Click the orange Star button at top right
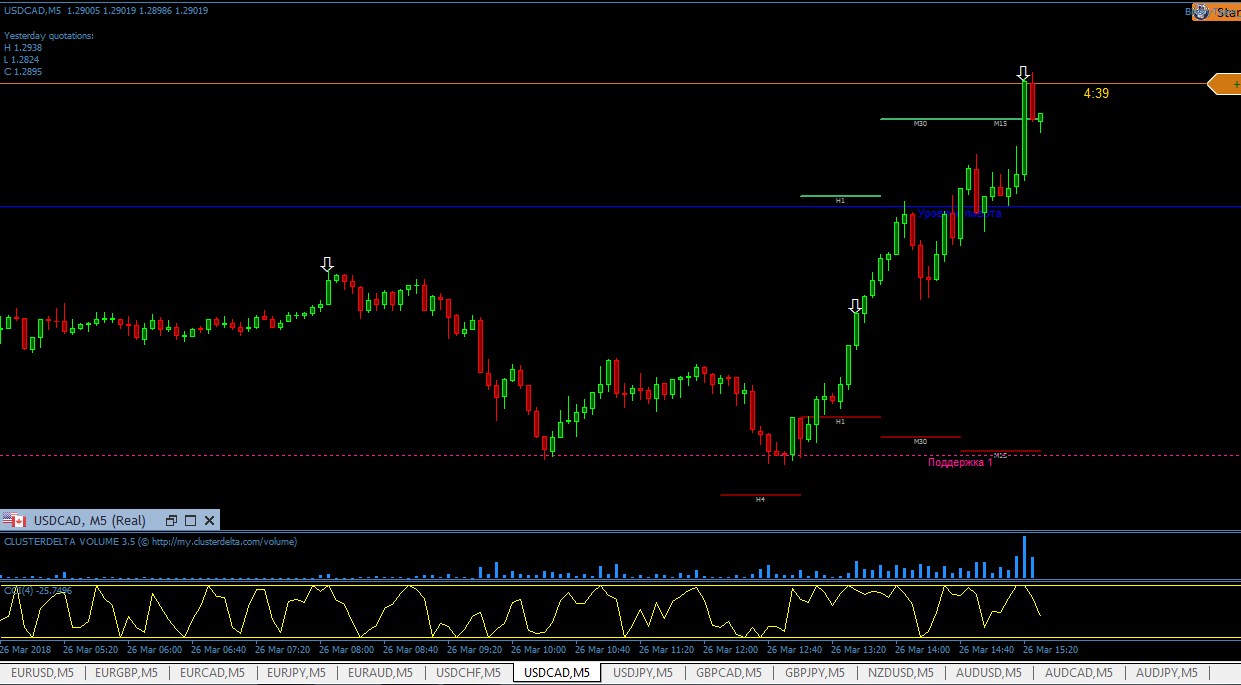 1217,13
